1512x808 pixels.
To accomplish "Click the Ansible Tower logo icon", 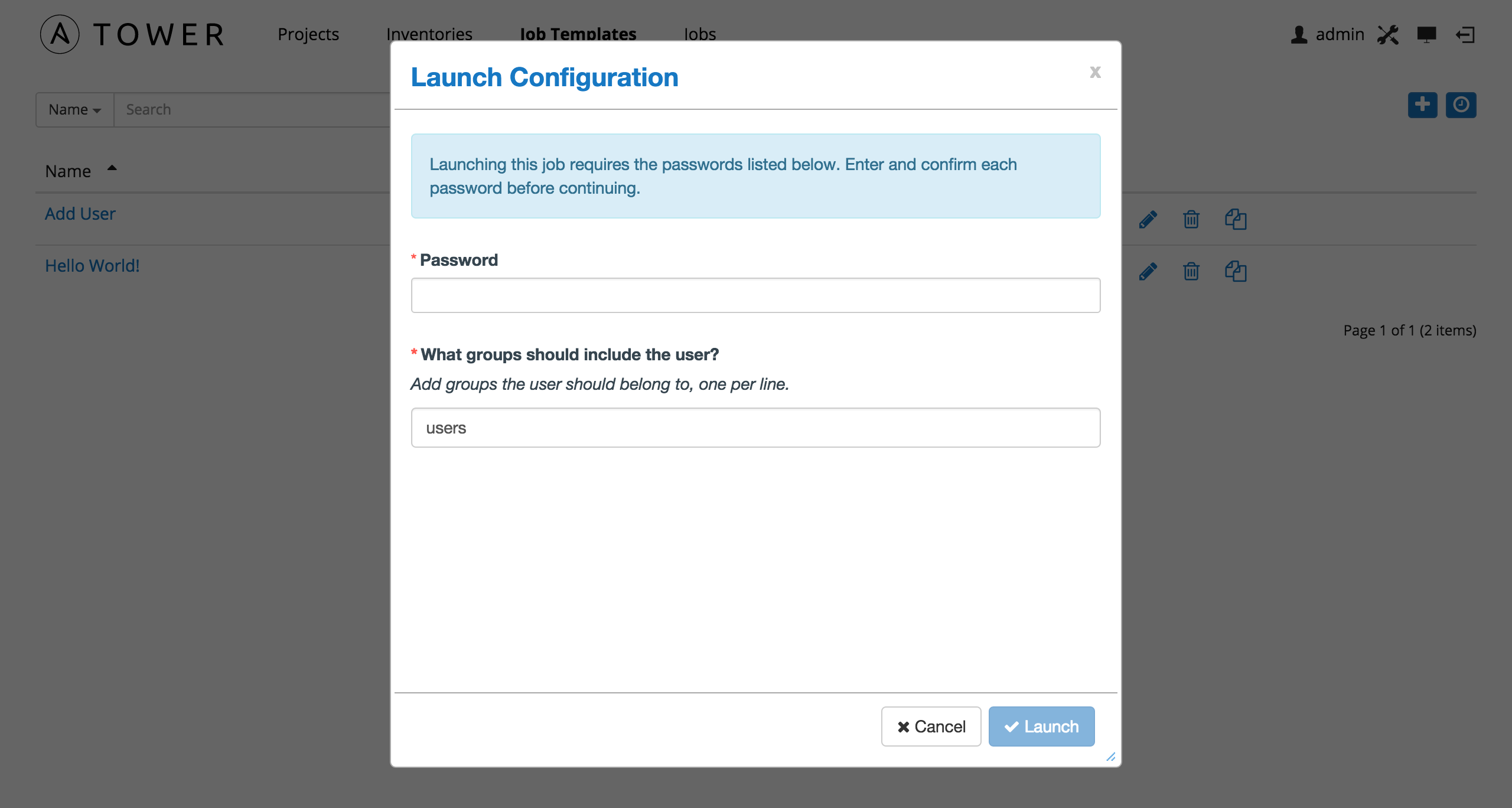I will [60, 34].
